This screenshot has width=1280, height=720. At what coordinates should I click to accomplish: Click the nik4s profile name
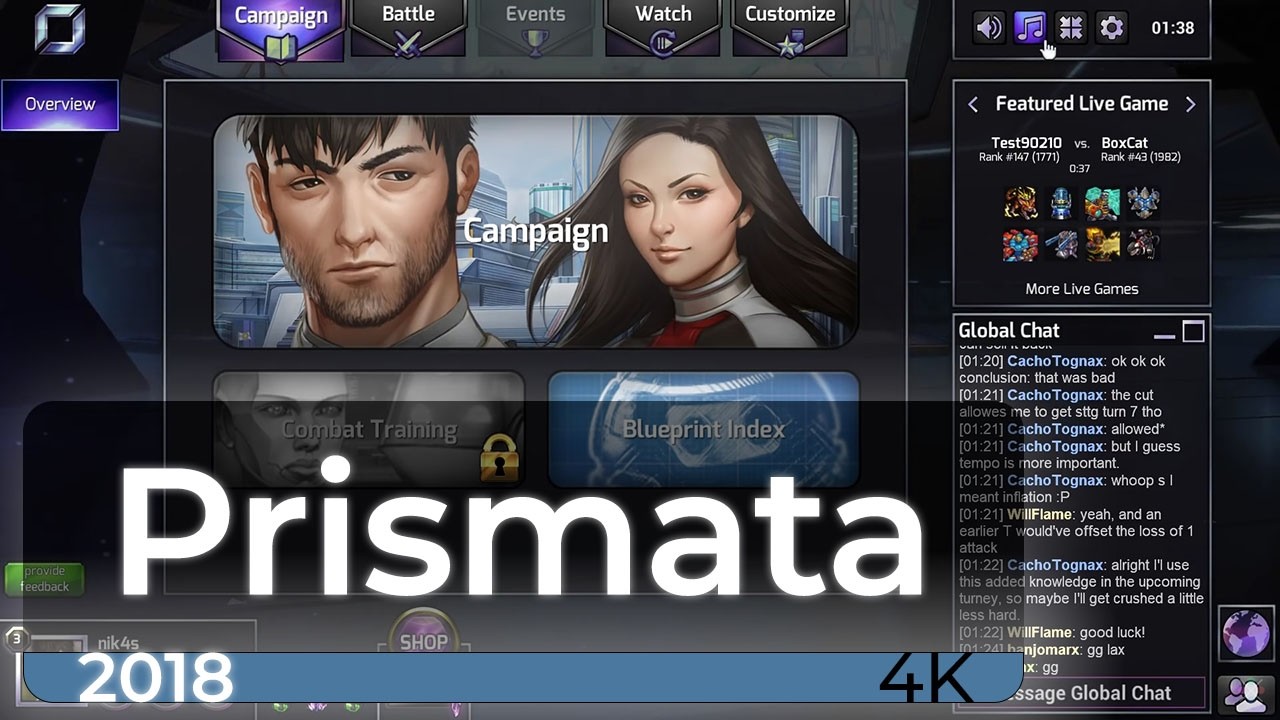point(118,644)
